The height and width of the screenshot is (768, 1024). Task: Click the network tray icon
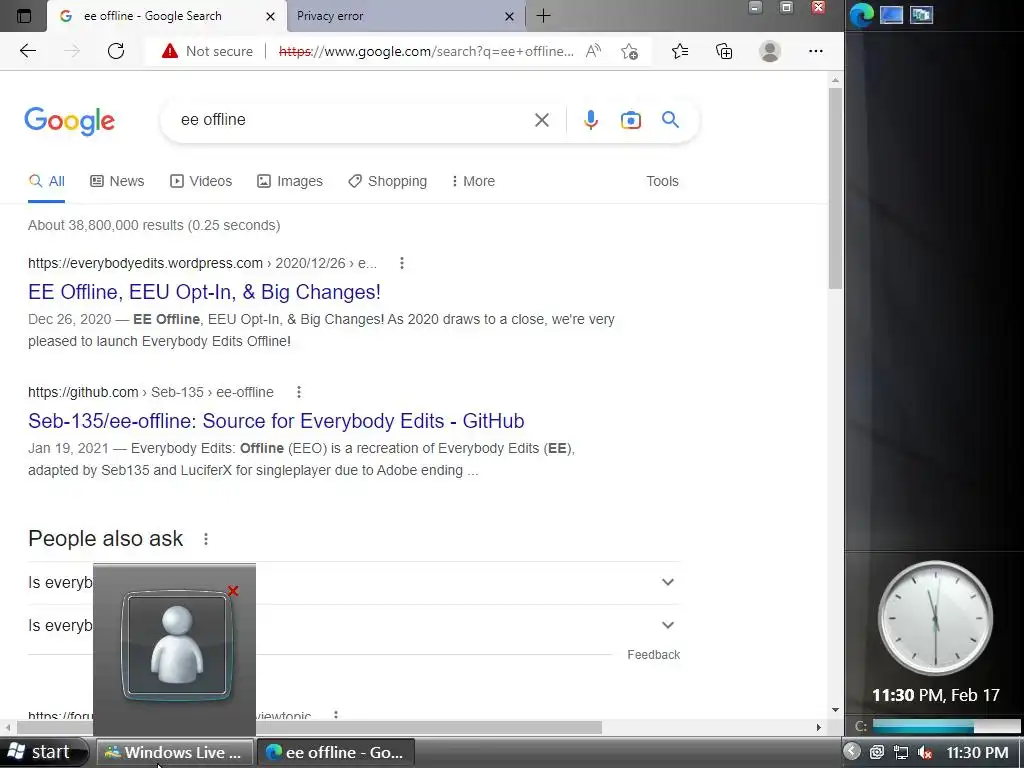point(901,752)
